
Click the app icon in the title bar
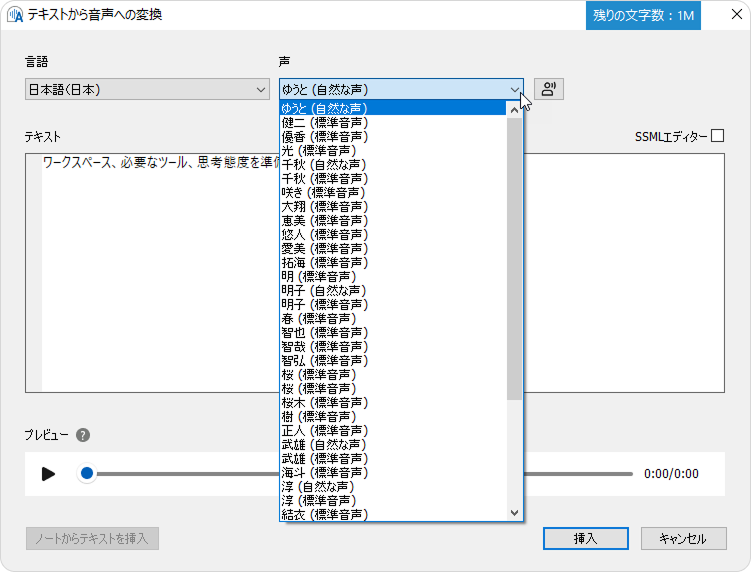point(15,15)
